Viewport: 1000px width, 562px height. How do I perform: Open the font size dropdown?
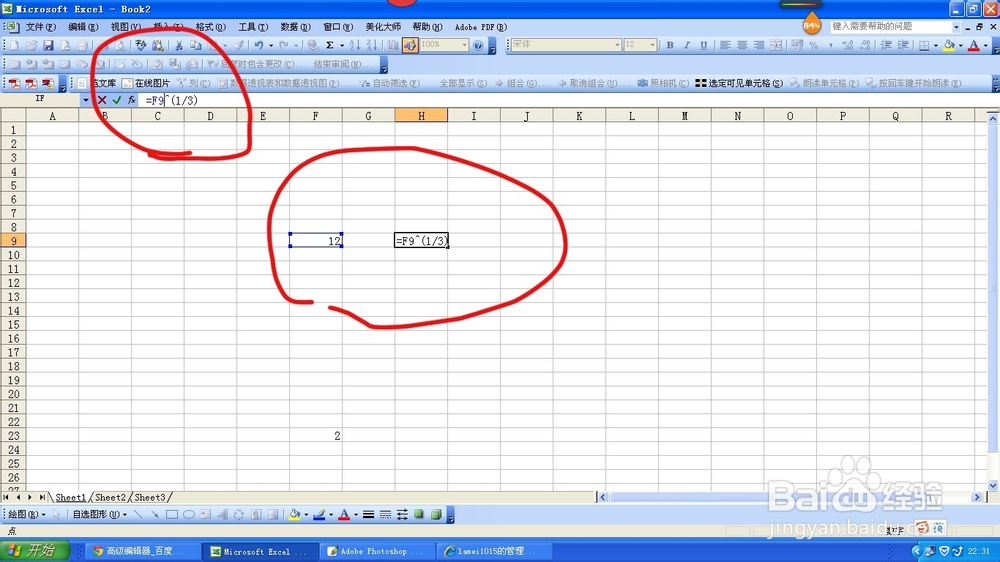pos(652,45)
